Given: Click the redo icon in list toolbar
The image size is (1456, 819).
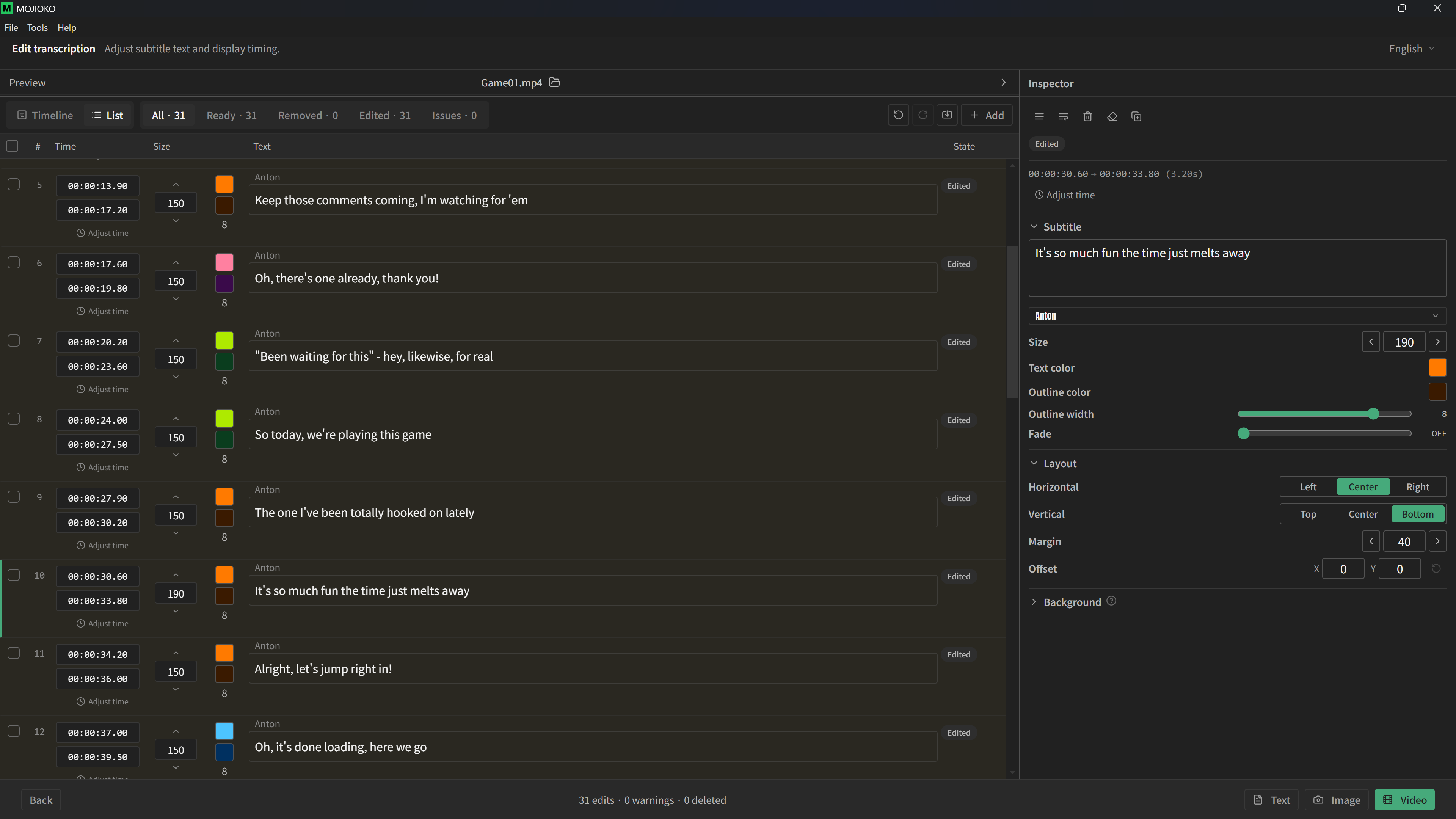Looking at the screenshot, I should pyautogui.click(x=923, y=115).
